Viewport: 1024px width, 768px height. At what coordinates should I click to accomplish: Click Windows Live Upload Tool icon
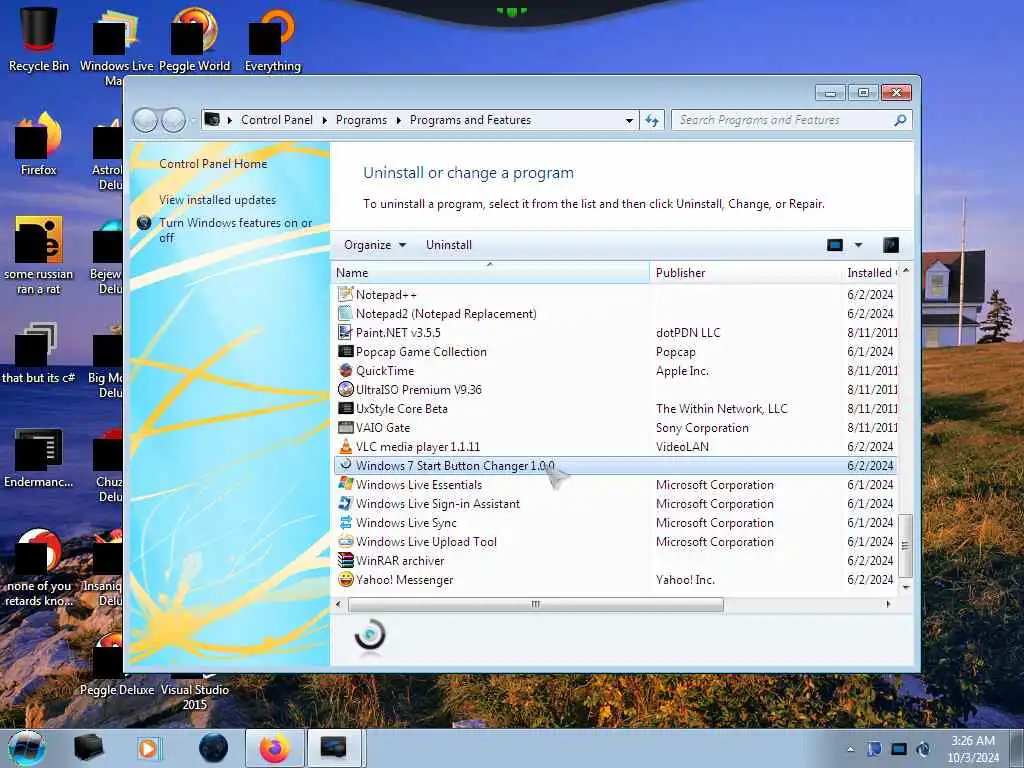345,541
